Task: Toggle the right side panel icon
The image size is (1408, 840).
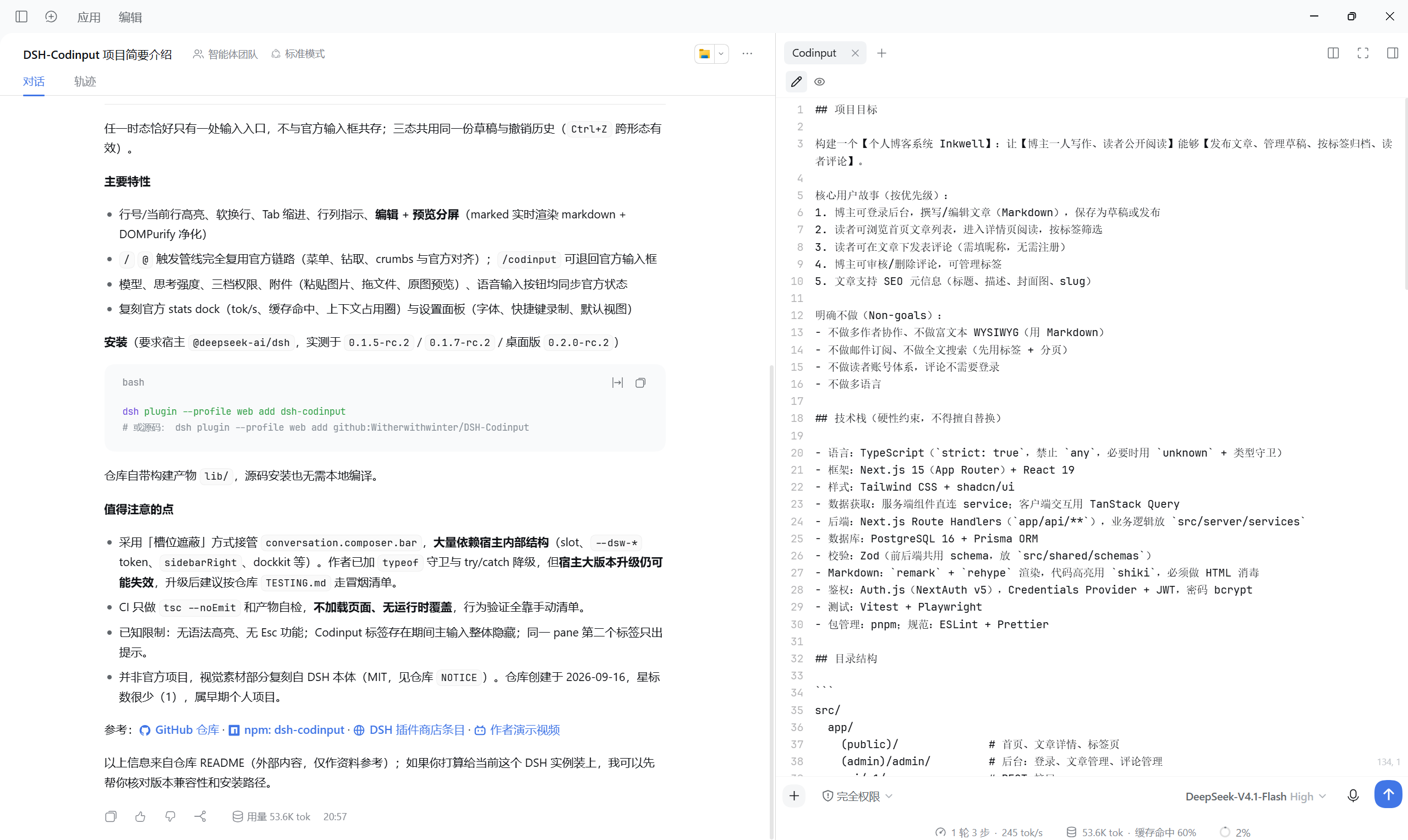Action: pos(1392,53)
